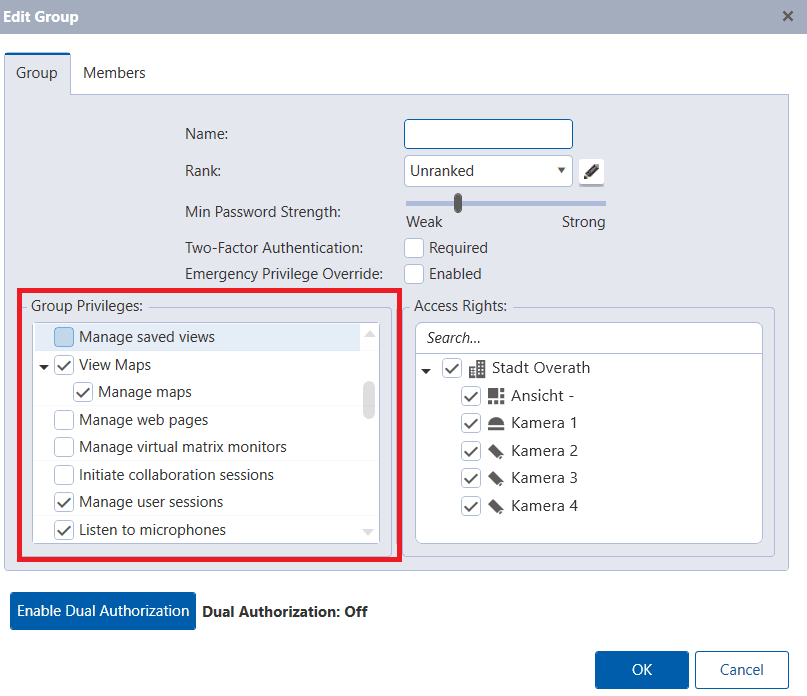This screenshot has height=696, width=807.
Task: Switch to the Members tab
Action: 114,73
